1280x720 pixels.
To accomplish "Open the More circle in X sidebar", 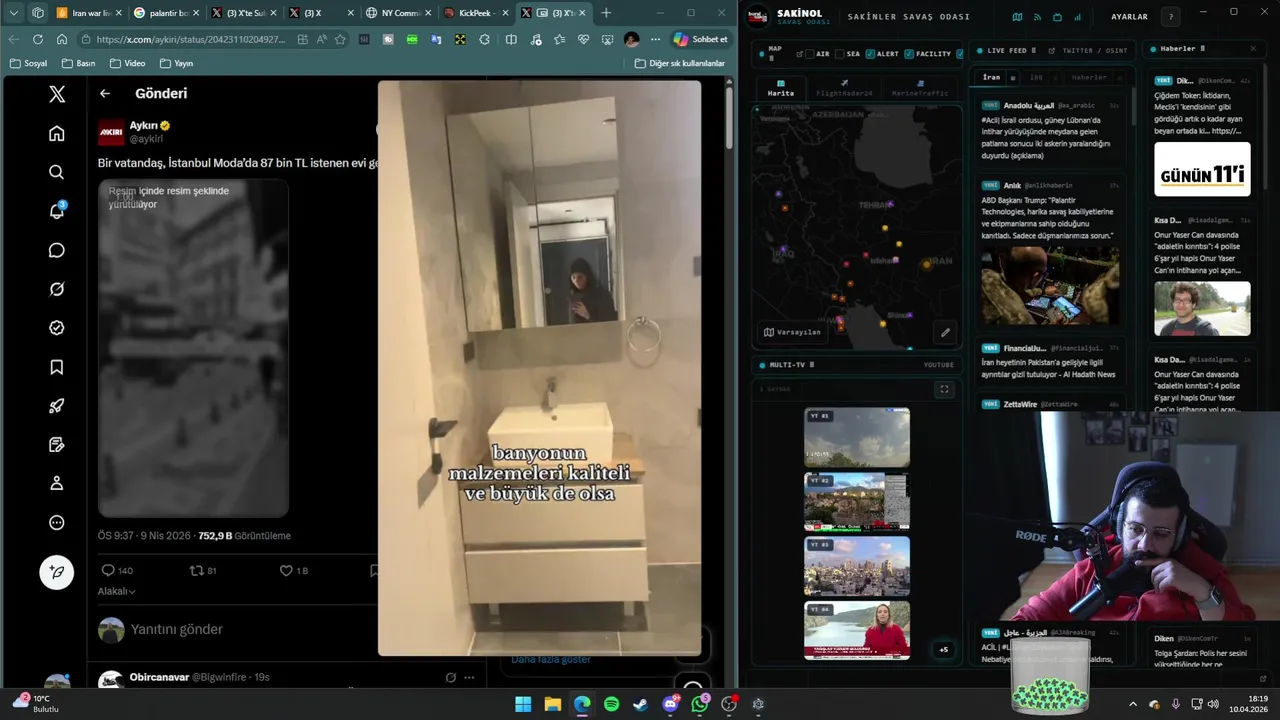I will [x=57, y=522].
